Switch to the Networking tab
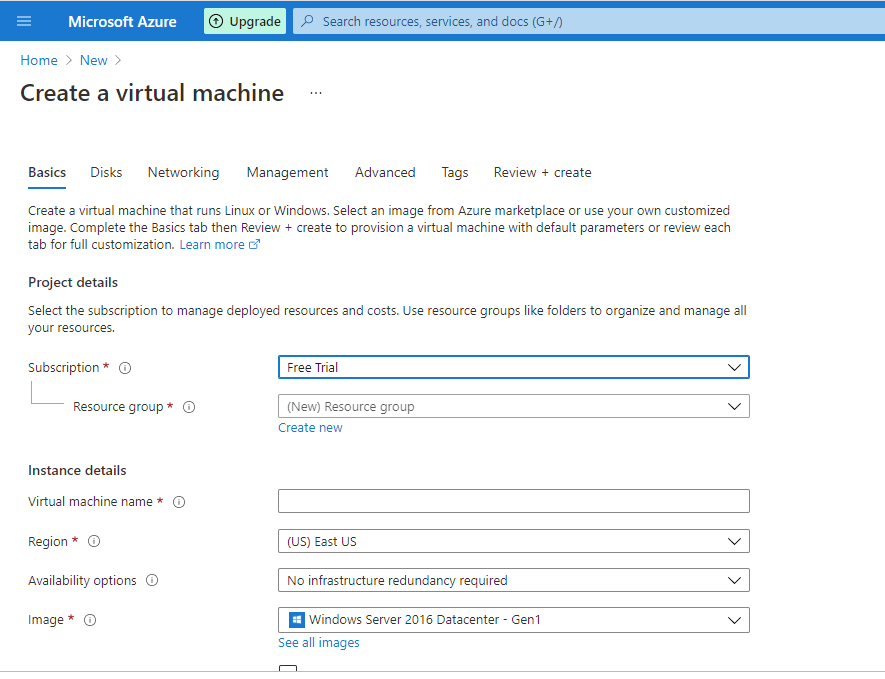Image resolution: width=885 pixels, height=679 pixels. pos(183,172)
